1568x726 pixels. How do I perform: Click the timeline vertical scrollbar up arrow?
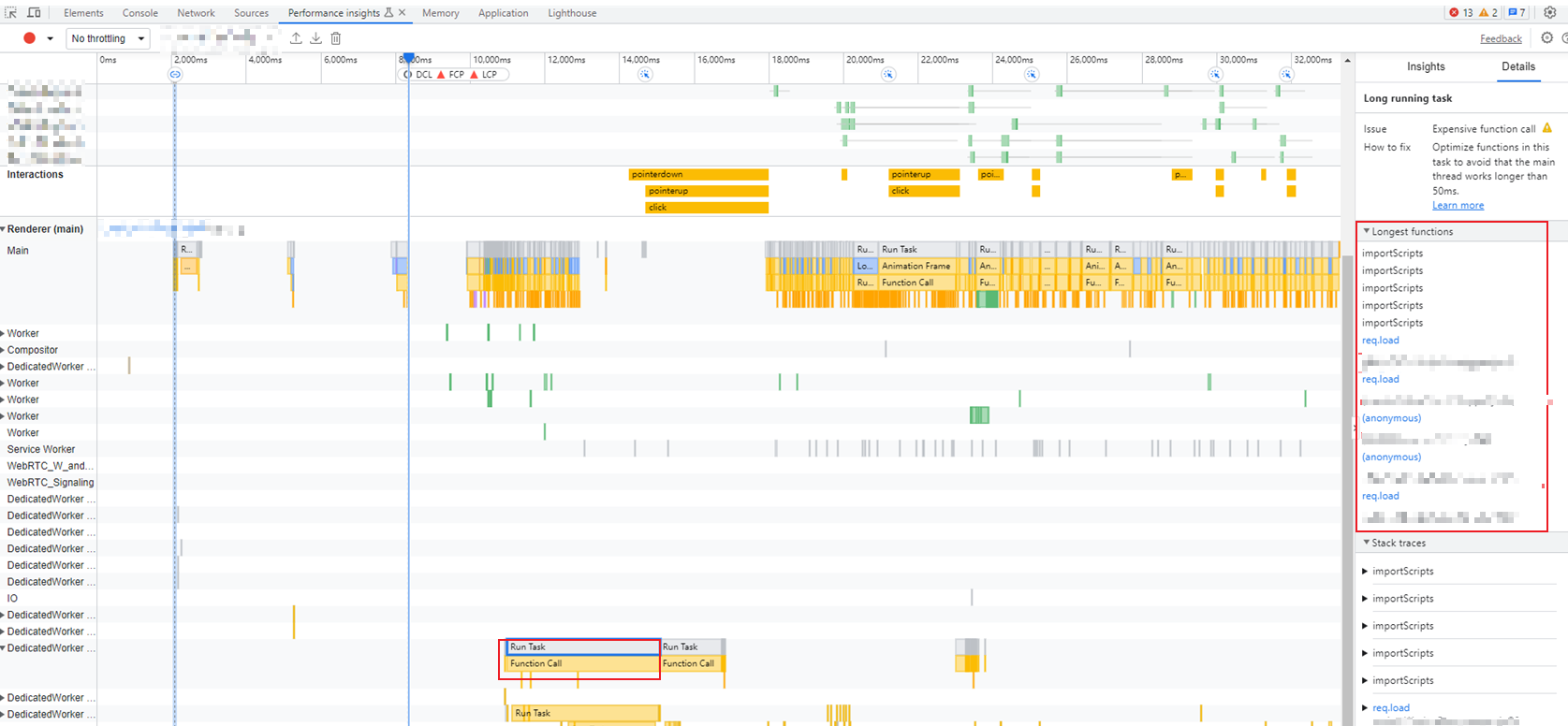1347,60
